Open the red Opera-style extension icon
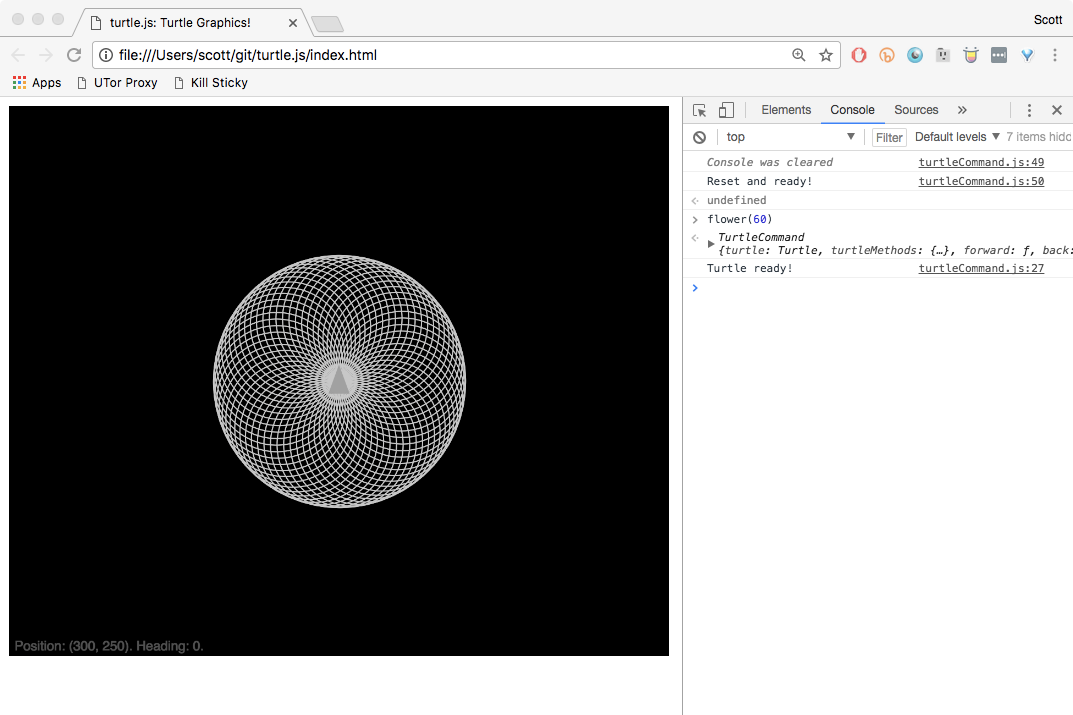The width and height of the screenshot is (1073, 715). [x=859, y=55]
